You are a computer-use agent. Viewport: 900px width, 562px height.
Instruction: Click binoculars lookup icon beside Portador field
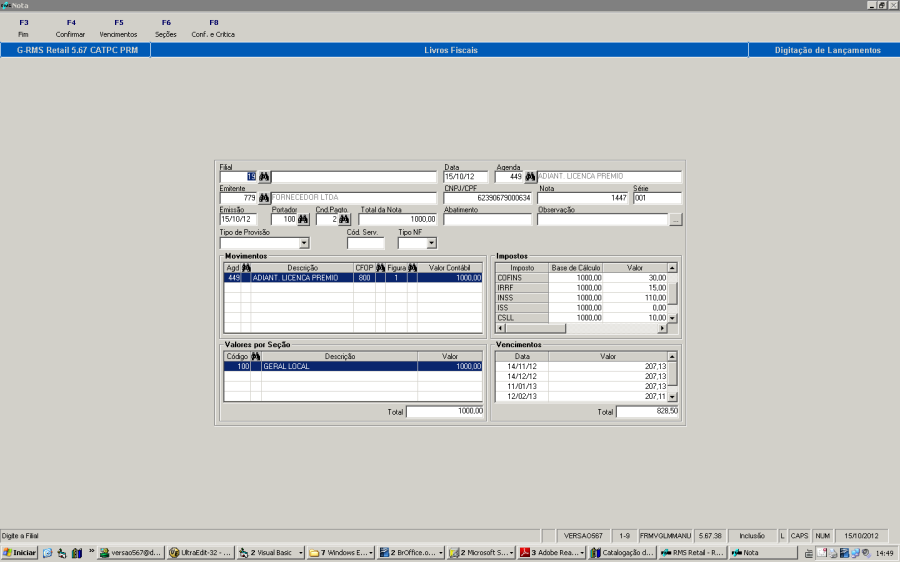[x=303, y=219]
